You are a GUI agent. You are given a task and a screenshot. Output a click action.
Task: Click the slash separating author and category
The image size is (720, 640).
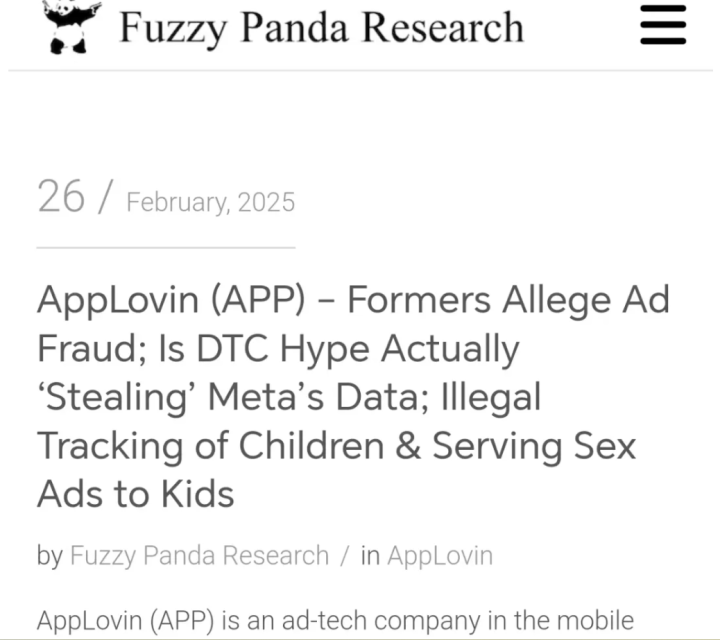tap(344, 556)
